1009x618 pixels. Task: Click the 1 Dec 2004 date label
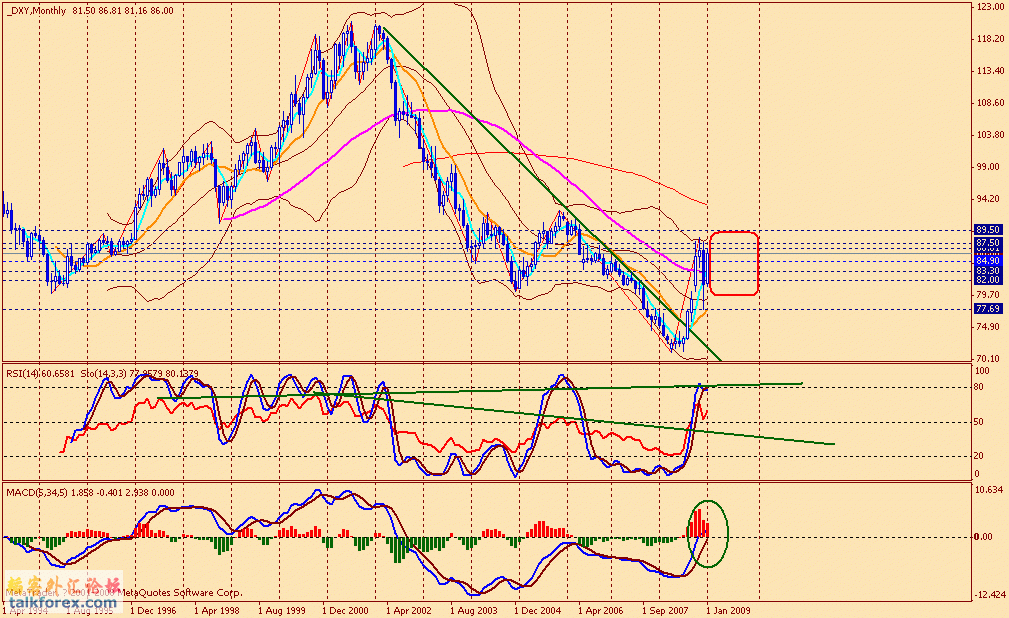[x=538, y=610]
